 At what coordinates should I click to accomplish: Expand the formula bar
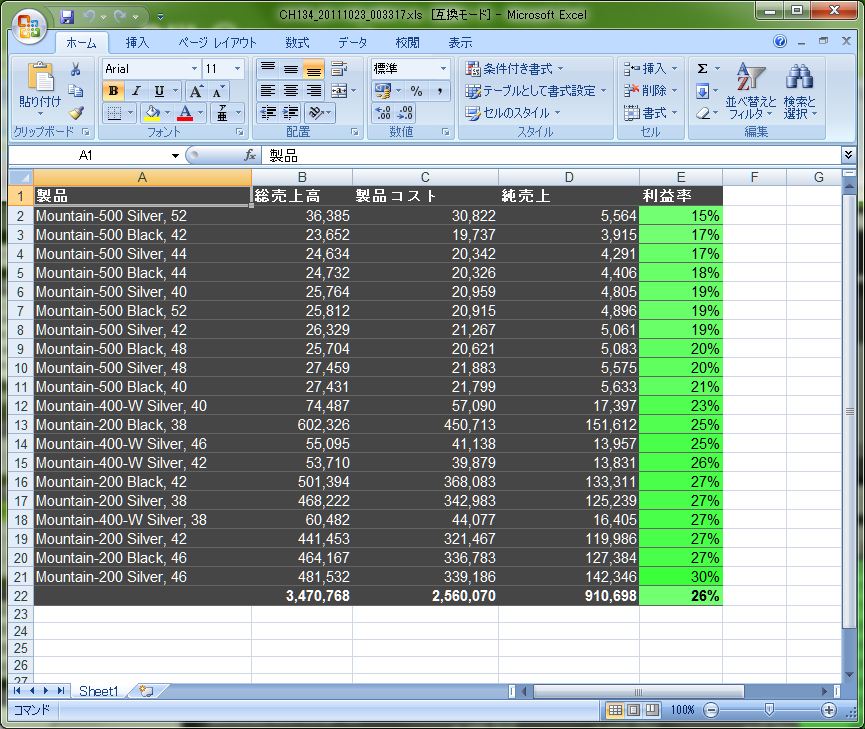848,155
